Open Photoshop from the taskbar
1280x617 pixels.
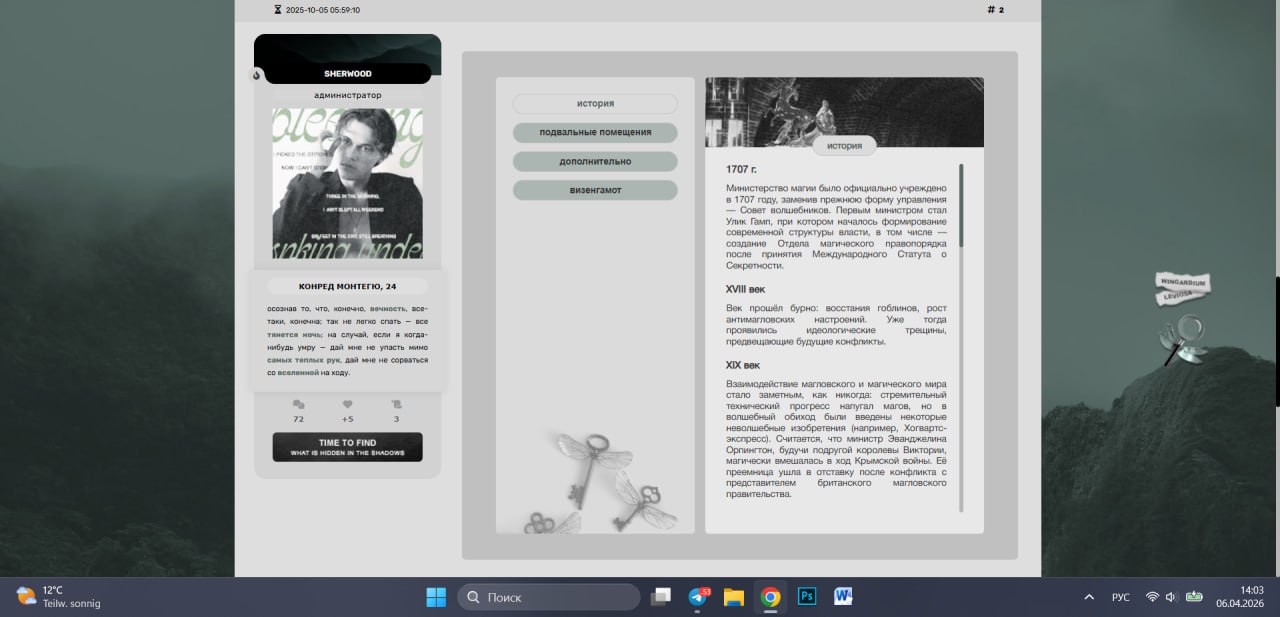pyautogui.click(x=806, y=597)
